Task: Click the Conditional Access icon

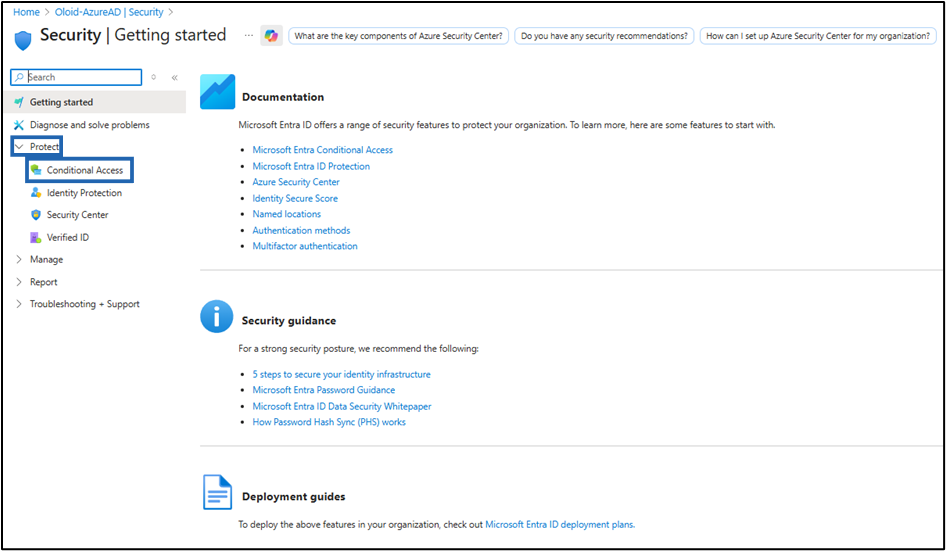Action: pos(36,170)
